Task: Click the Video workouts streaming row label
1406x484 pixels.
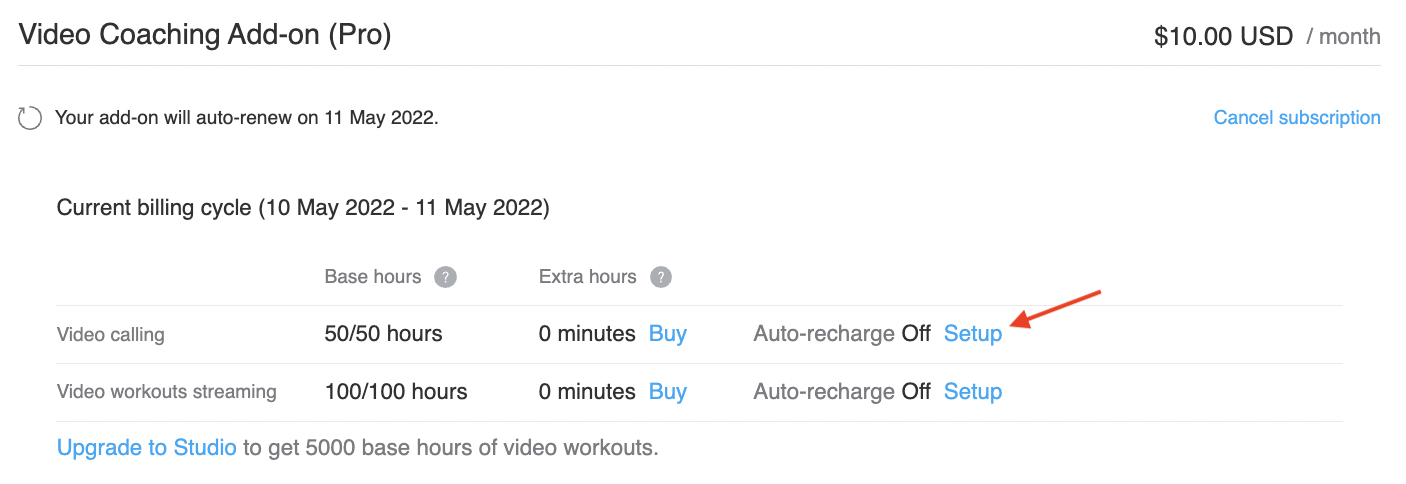Action: coord(167,391)
